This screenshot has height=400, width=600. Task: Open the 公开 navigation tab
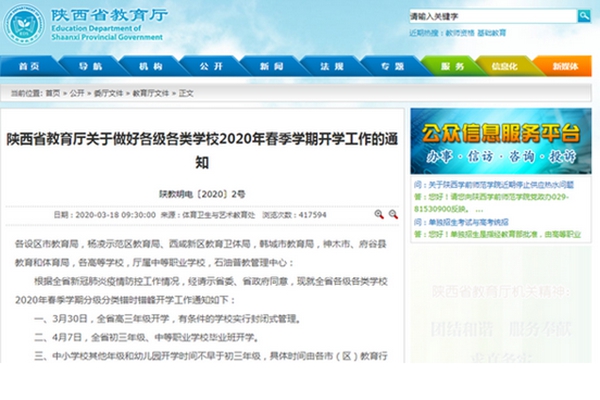(211, 66)
